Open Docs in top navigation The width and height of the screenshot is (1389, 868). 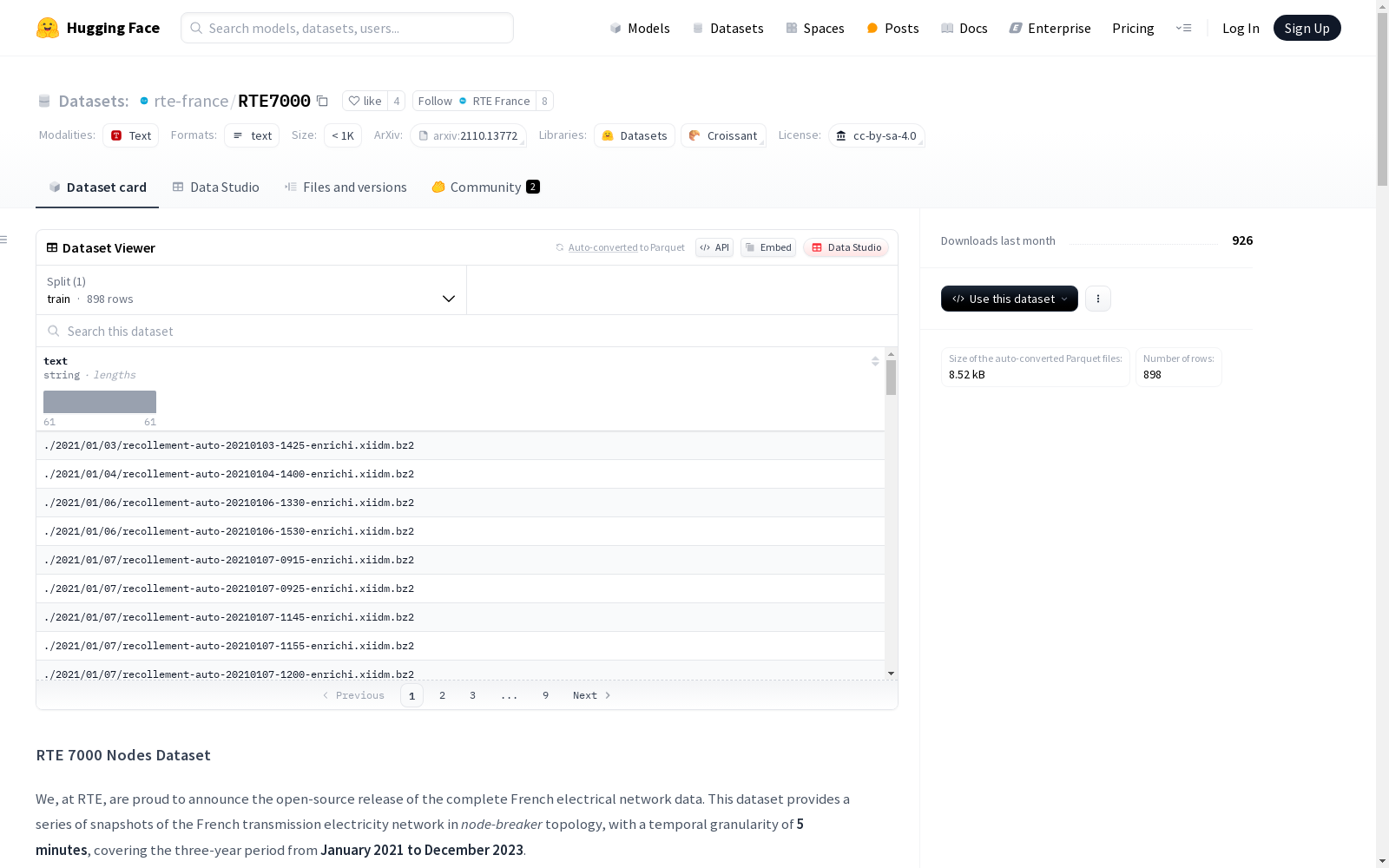tap(964, 28)
